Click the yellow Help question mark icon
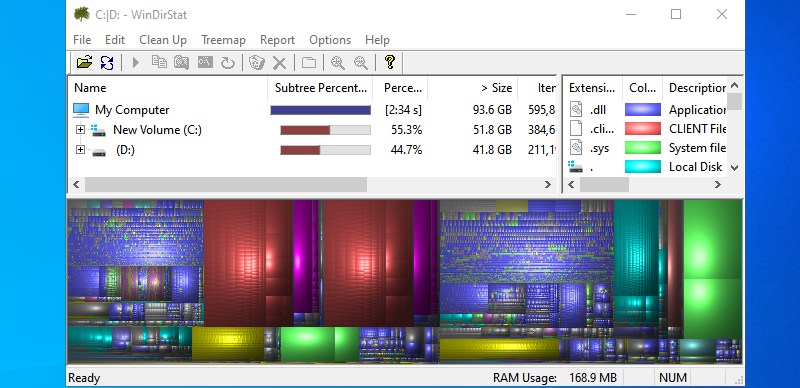This screenshot has width=800, height=388. click(x=390, y=62)
